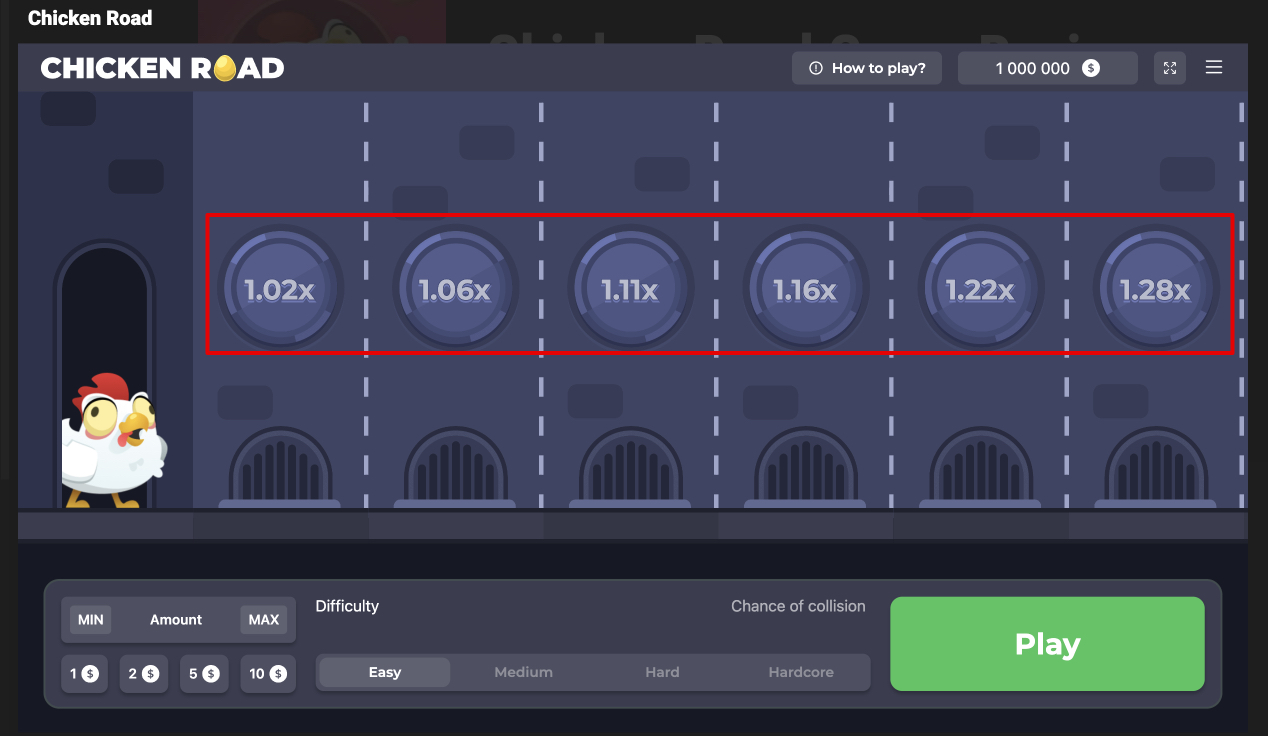Click the 1.16x multiplier coin
The width and height of the screenshot is (1268, 736).
pos(805,290)
